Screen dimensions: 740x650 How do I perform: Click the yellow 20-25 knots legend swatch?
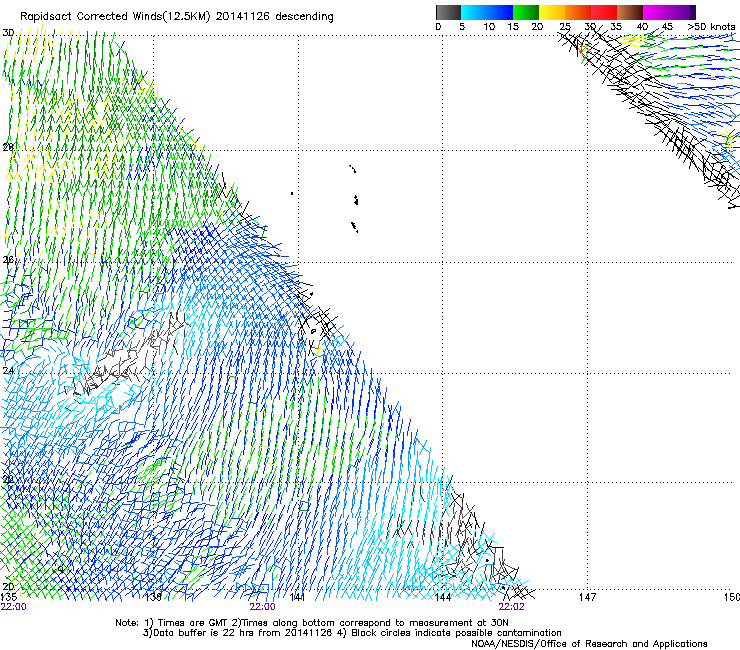(x=552, y=12)
